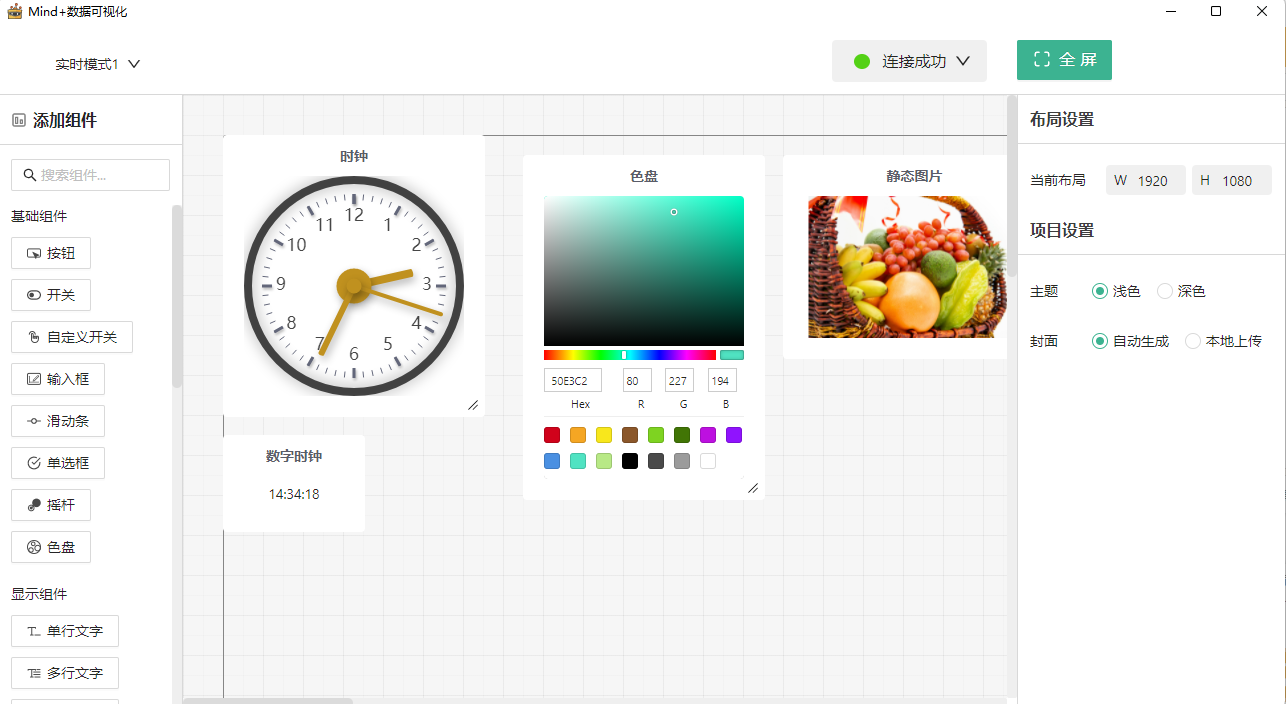Pick the orange preset swatch
This screenshot has height=704, width=1286.
(x=578, y=435)
